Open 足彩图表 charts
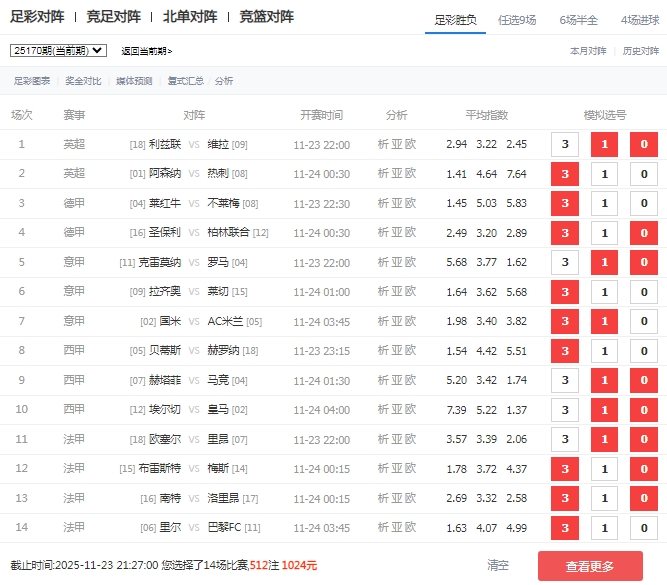 32,81
